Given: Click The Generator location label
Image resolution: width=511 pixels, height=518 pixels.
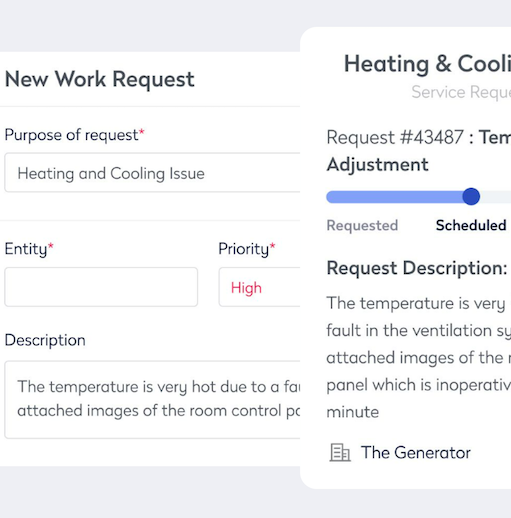Looking at the screenshot, I should click(416, 452).
